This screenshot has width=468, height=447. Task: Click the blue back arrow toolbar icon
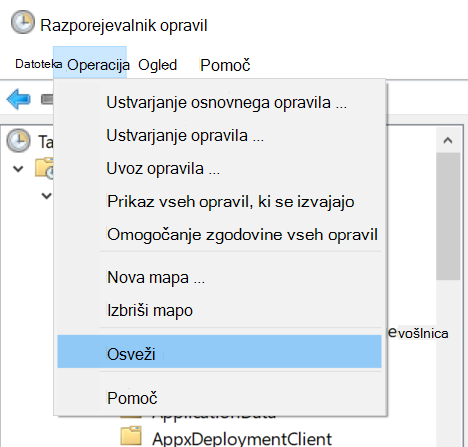pos(19,99)
